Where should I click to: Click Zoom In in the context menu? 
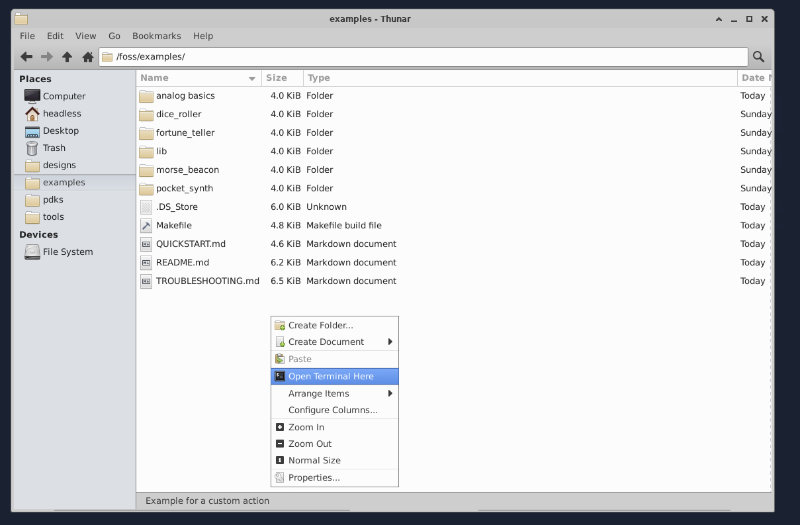pos(306,427)
